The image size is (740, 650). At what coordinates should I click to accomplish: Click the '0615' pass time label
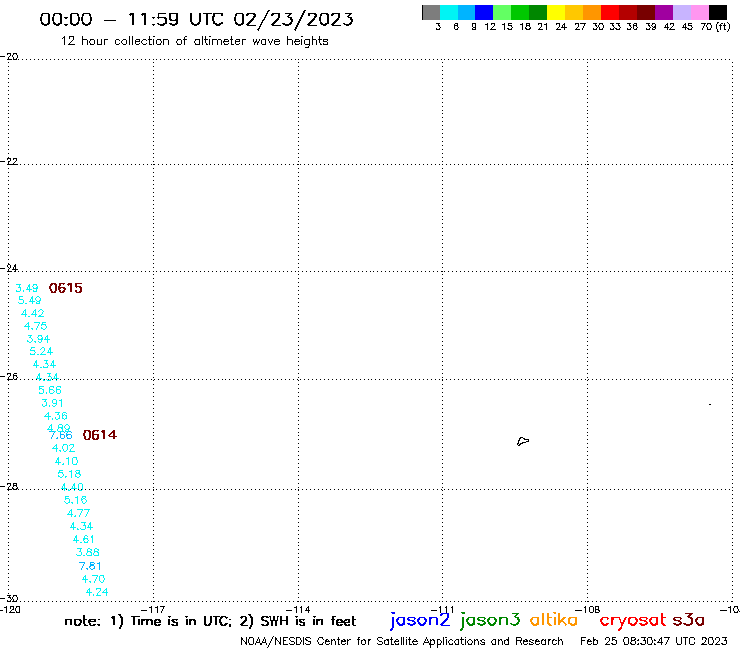pos(66,288)
